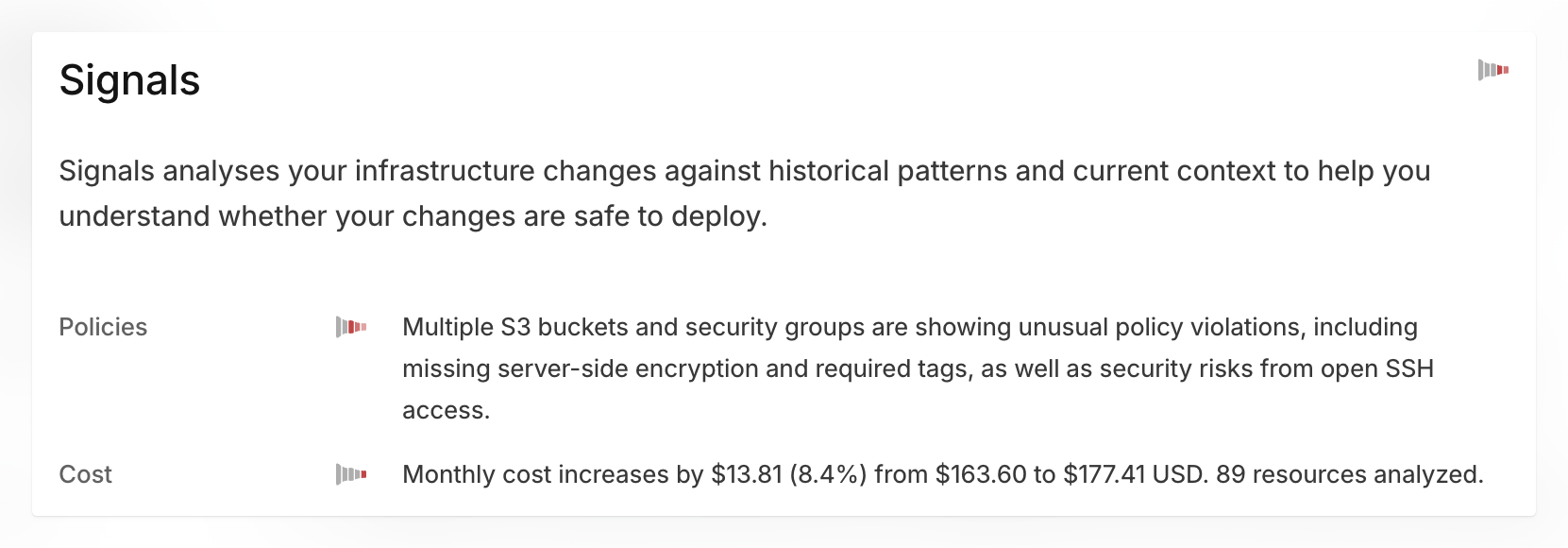Select the Policies row label
1568x548 pixels.
click(x=103, y=327)
